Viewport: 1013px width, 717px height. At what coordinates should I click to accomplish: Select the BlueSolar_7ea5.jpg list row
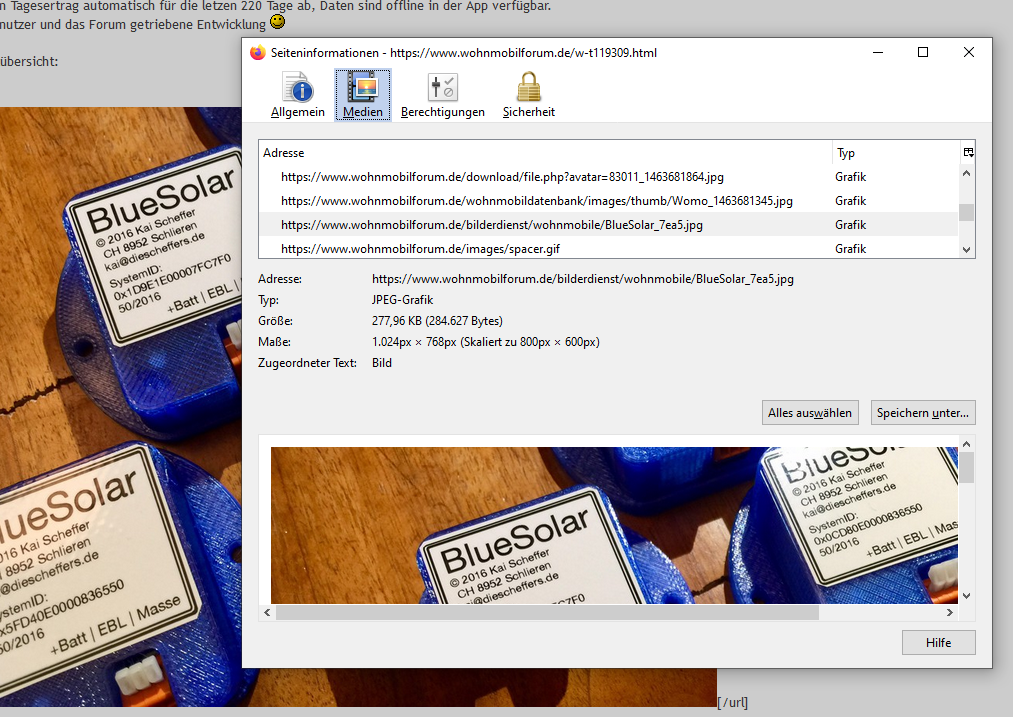[x=609, y=225]
